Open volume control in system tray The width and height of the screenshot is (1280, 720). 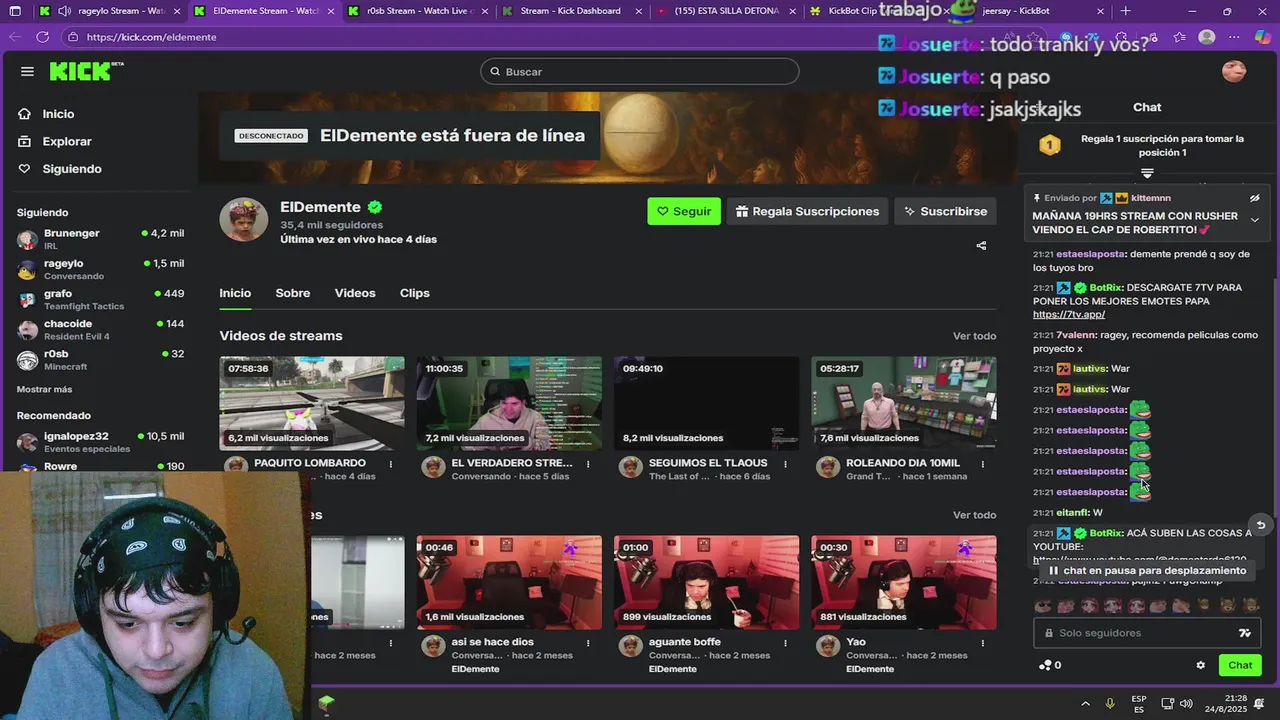point(1186,703)
